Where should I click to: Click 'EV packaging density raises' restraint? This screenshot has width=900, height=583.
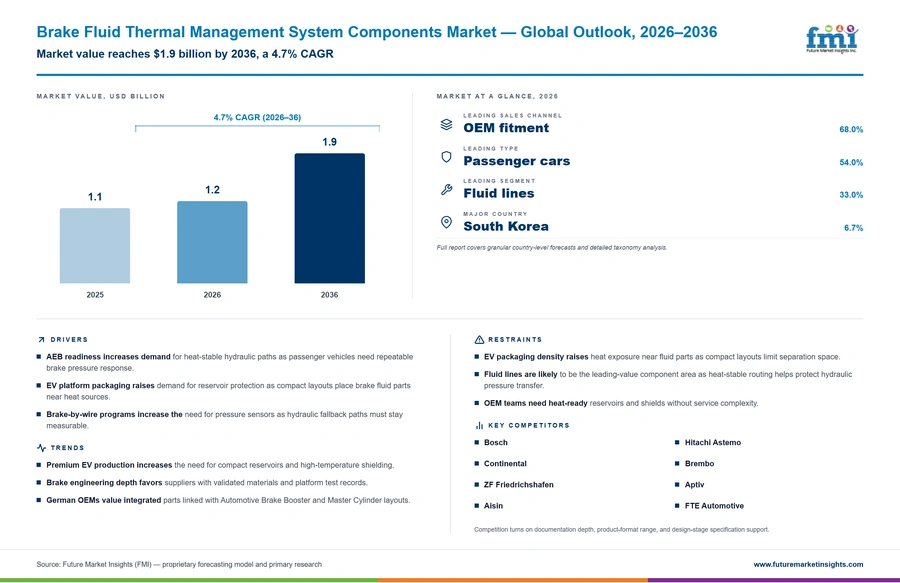click(x=536, y=357)
